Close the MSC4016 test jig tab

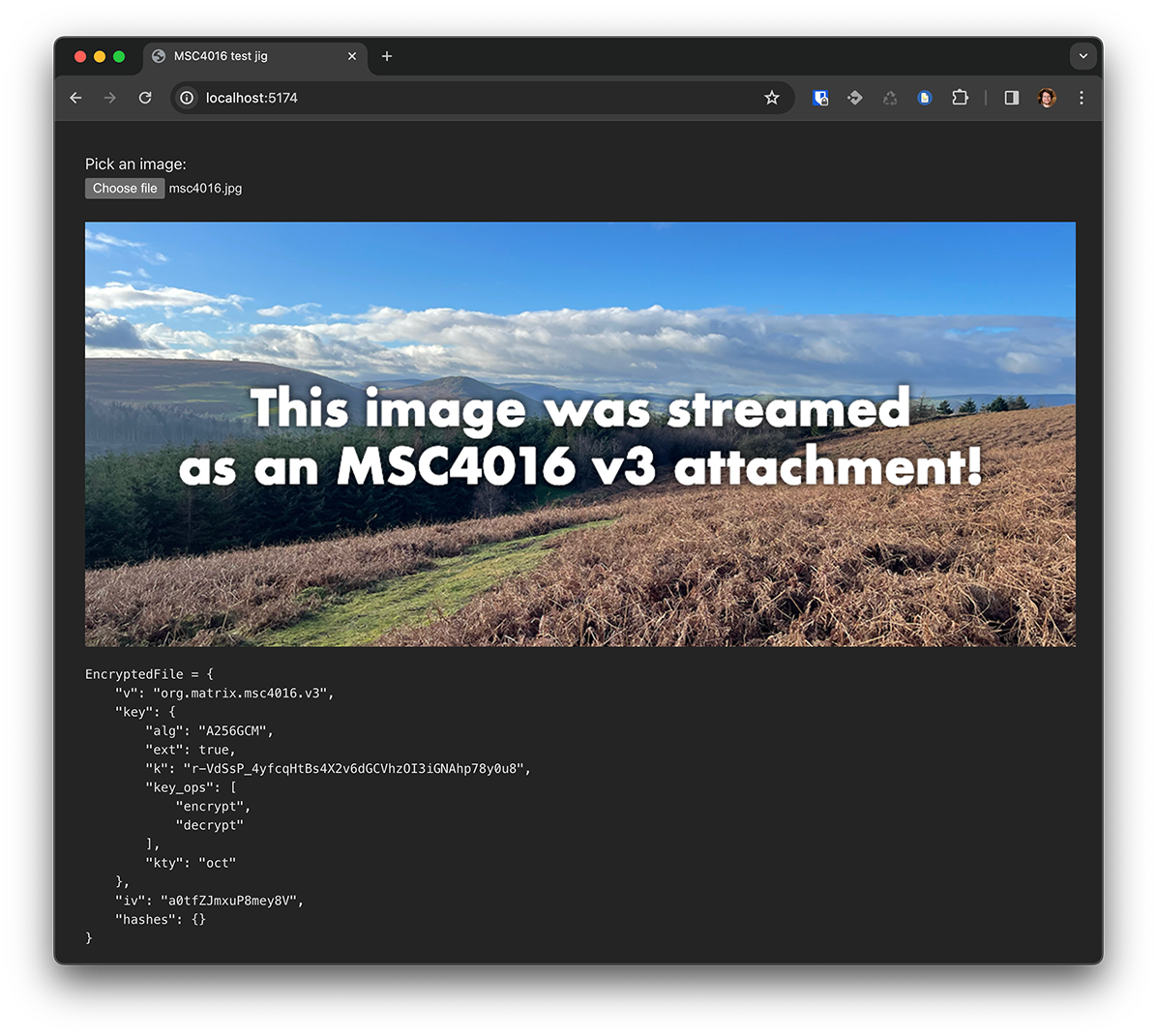point(352,56)
